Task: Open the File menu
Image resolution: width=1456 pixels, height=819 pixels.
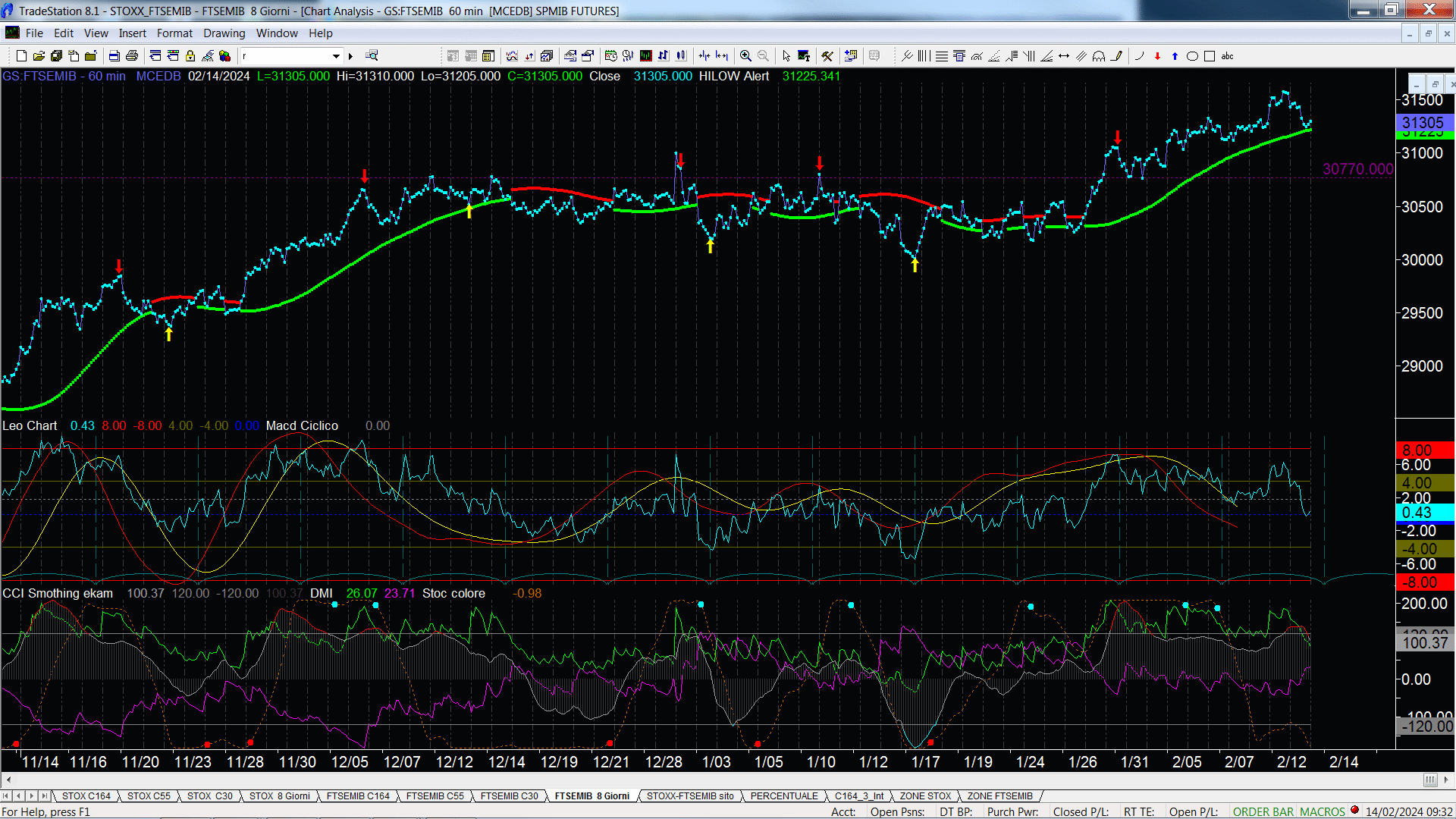Action: 34,33
